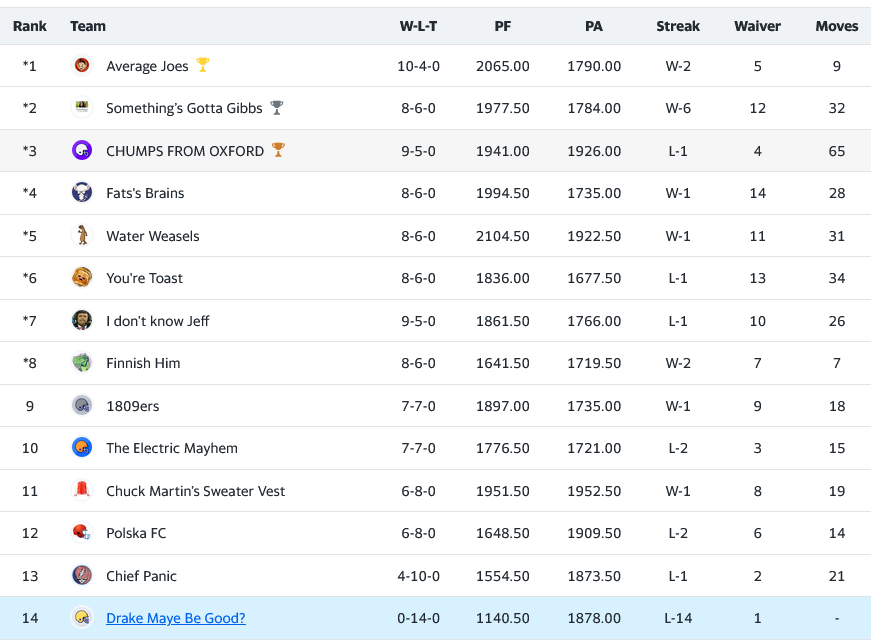Click the Fats's Brains team avatar
The height and width of the screenshot is (640, 871).
pyautogui.click(x=82, y=193)
